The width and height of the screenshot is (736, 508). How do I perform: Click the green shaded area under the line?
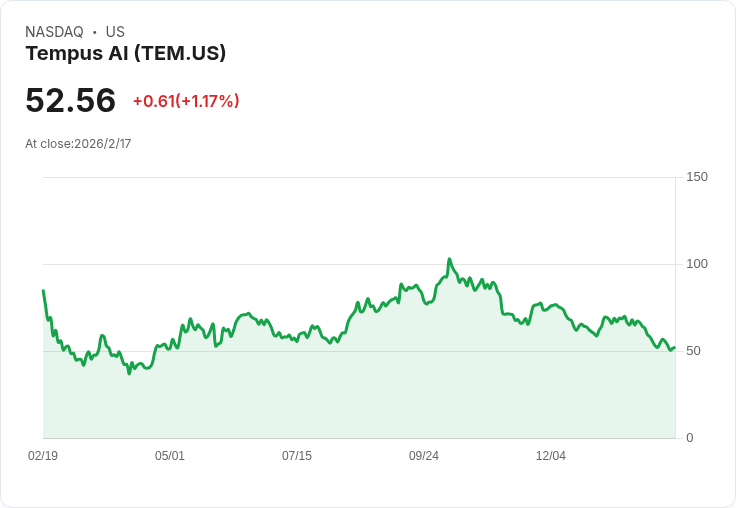coord(360,395)
